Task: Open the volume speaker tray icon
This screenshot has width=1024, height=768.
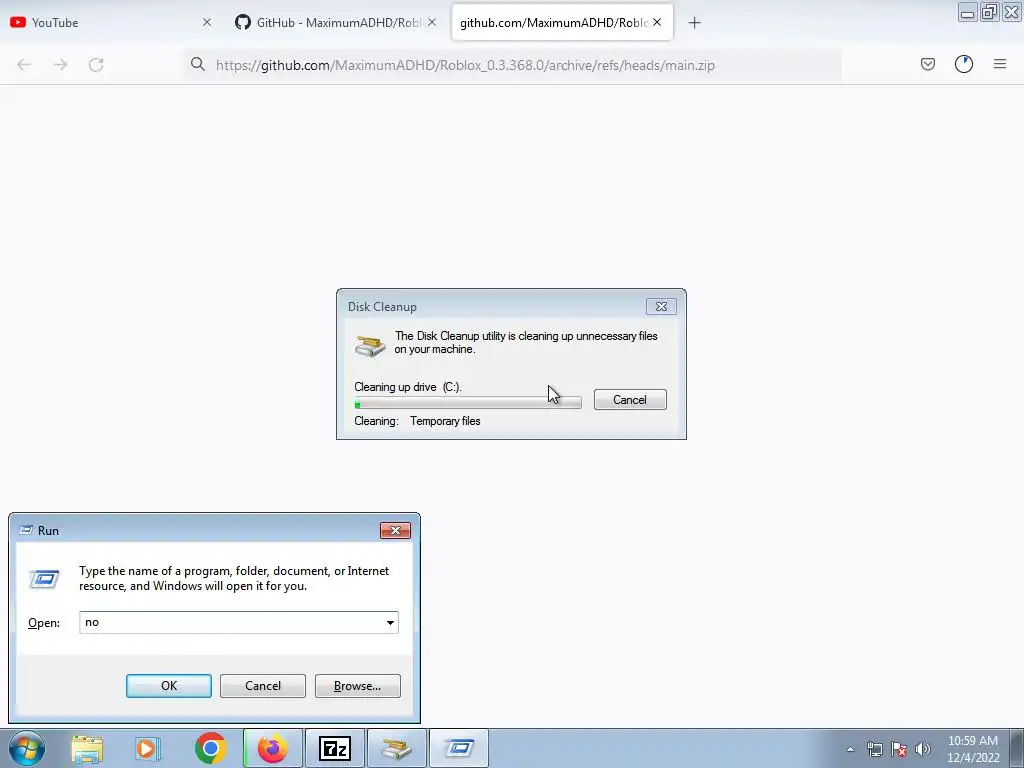Action: [x=923, y=749]
